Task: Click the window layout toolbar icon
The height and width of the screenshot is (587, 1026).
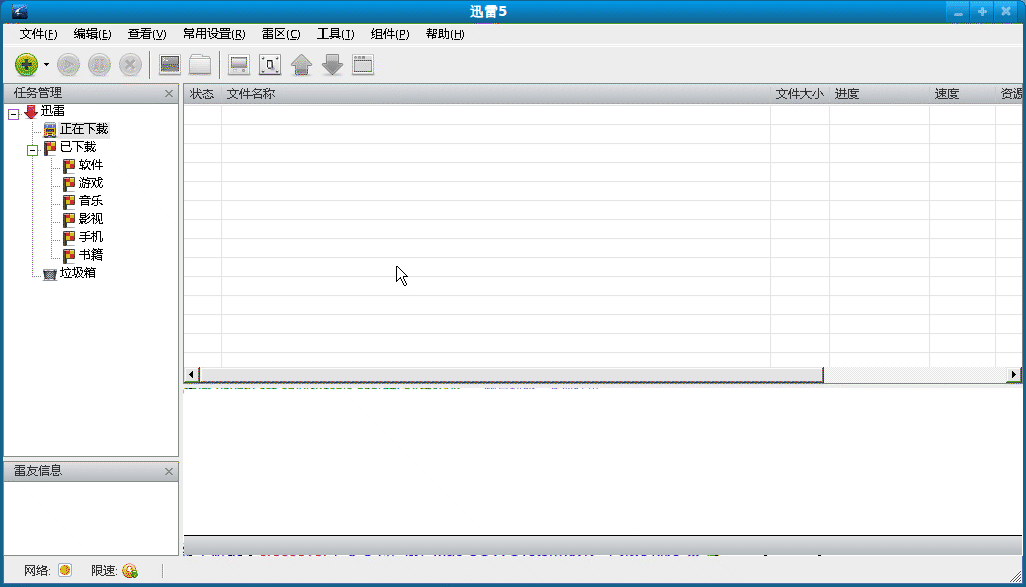Action: point(363,65)
